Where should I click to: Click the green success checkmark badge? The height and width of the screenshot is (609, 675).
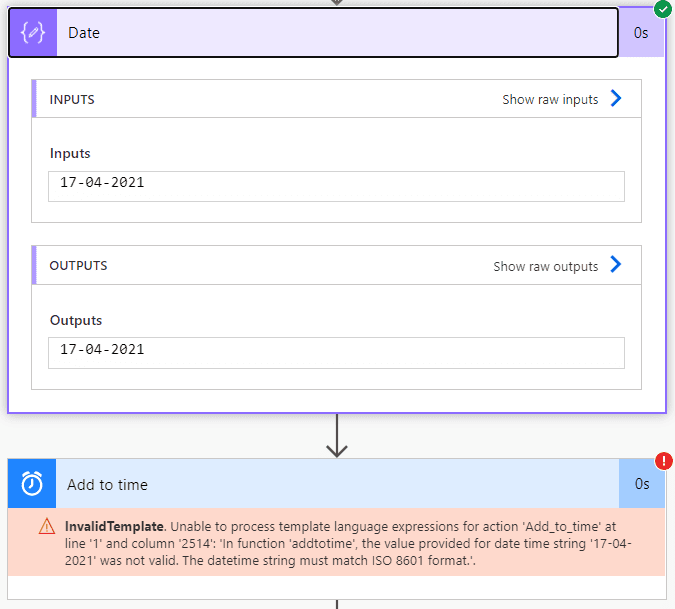pyautogui.click(x=662, y=9)
